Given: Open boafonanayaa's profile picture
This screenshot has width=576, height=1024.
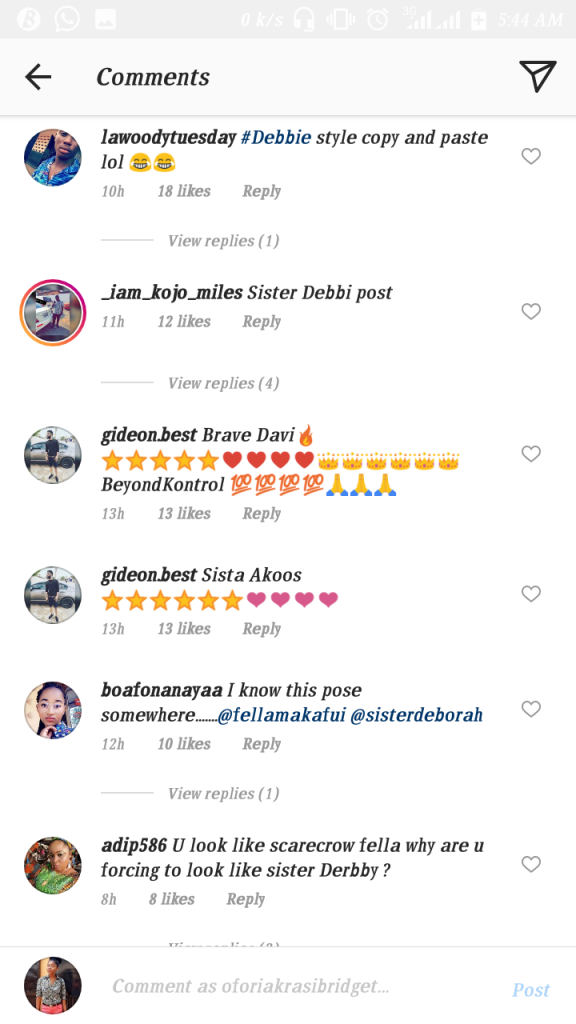Looking at the screenshot, I should coord(53,711).
